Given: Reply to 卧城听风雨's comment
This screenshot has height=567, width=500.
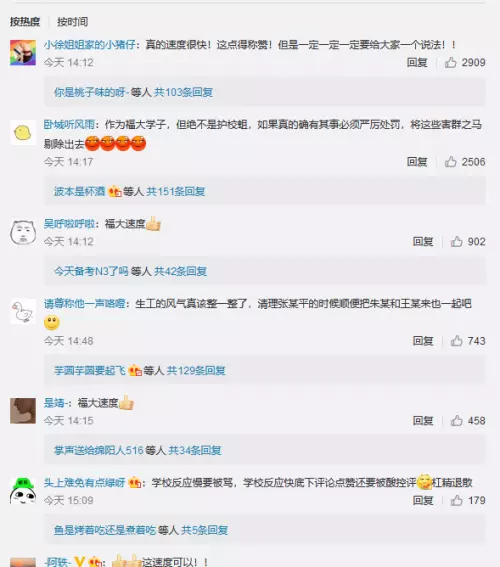Looking at the screenshot, I should coord(417,162).
